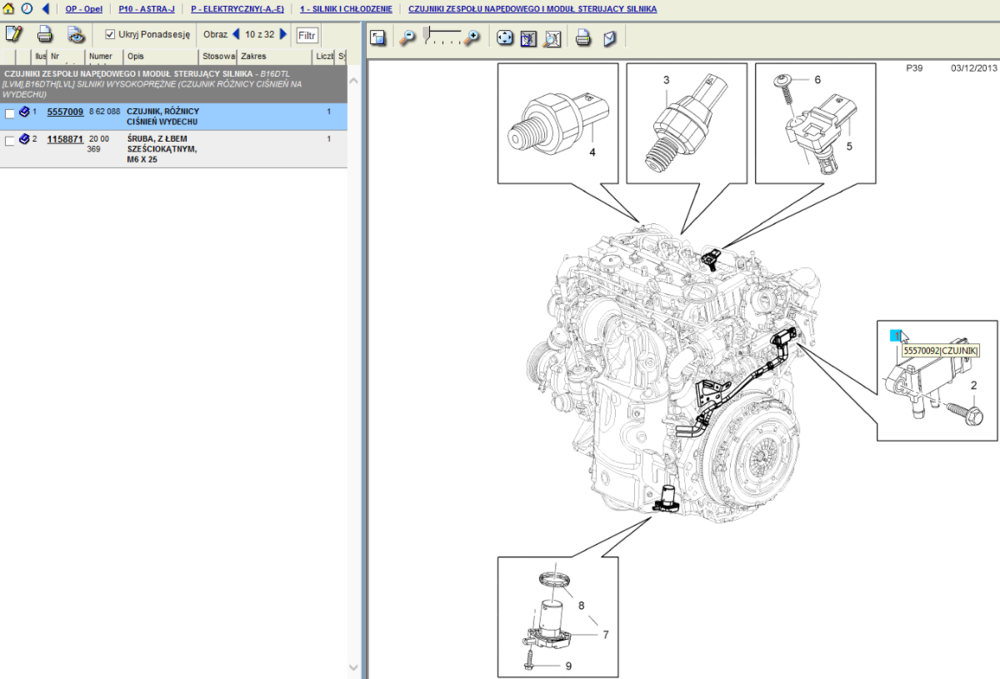
Task: Open the history clock icon
Action: click(26, 8)
